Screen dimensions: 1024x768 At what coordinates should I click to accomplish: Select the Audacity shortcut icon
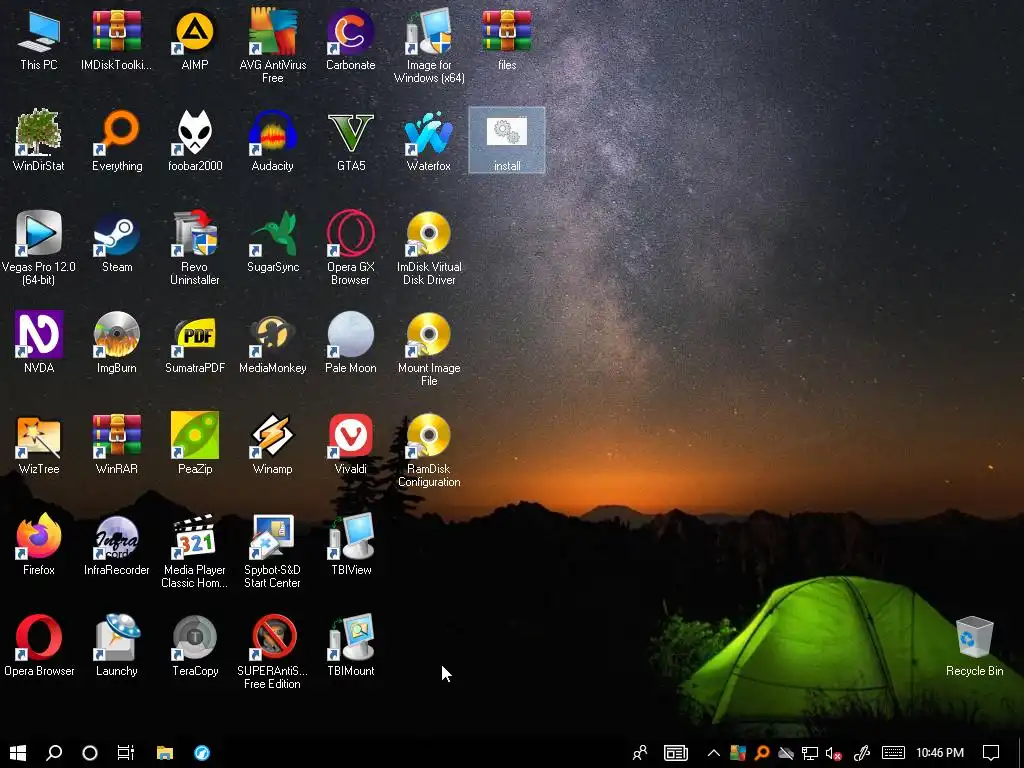pyautogui.click(x=273, y=133)
